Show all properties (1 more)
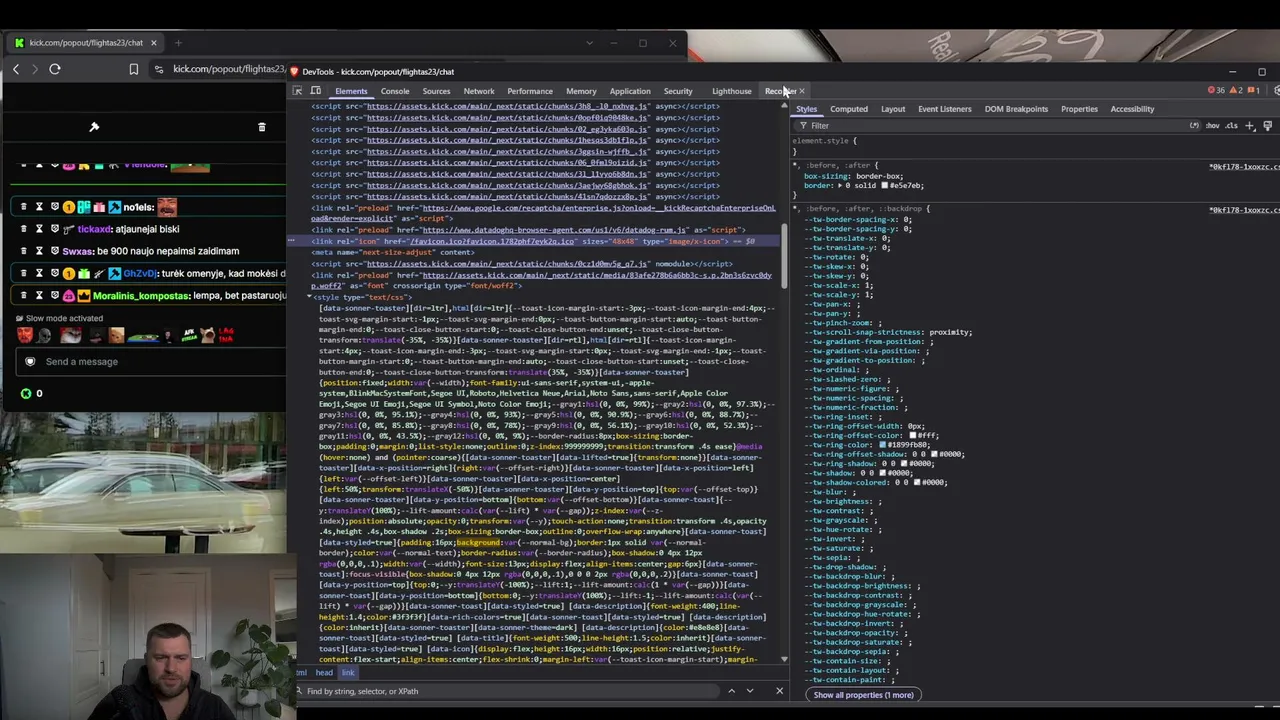Image resolution: width=1280 pixels, height=720 pixels. point(863,695)
